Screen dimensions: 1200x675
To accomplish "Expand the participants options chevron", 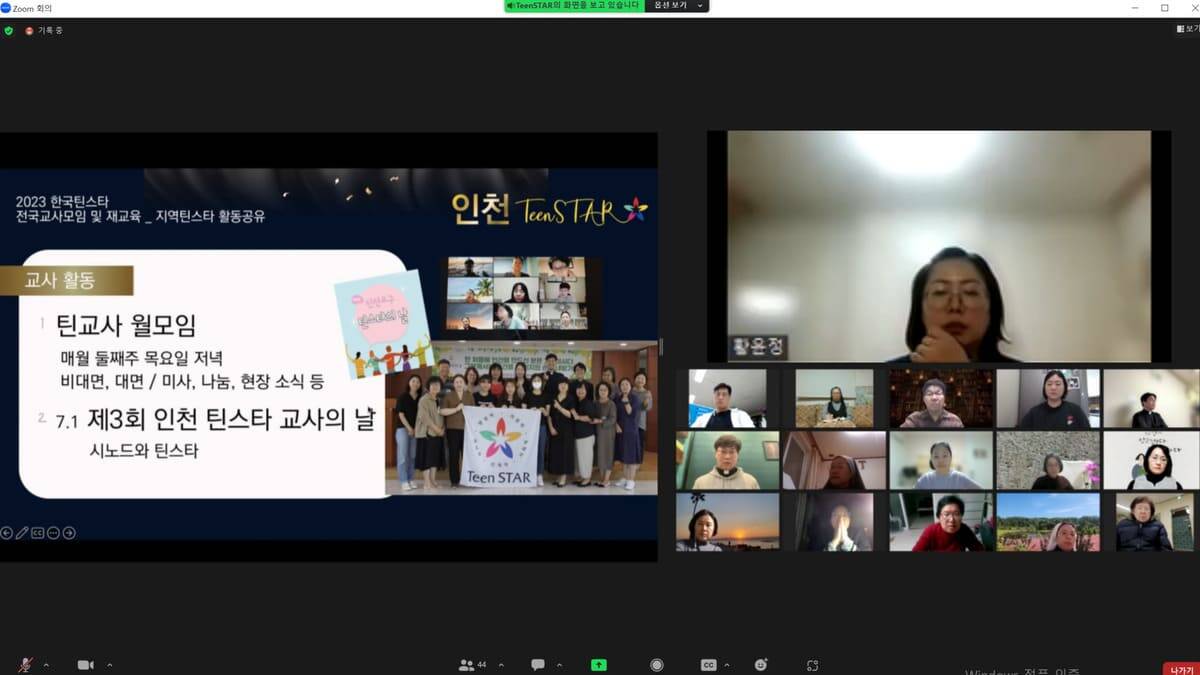I will coord(501,665).
